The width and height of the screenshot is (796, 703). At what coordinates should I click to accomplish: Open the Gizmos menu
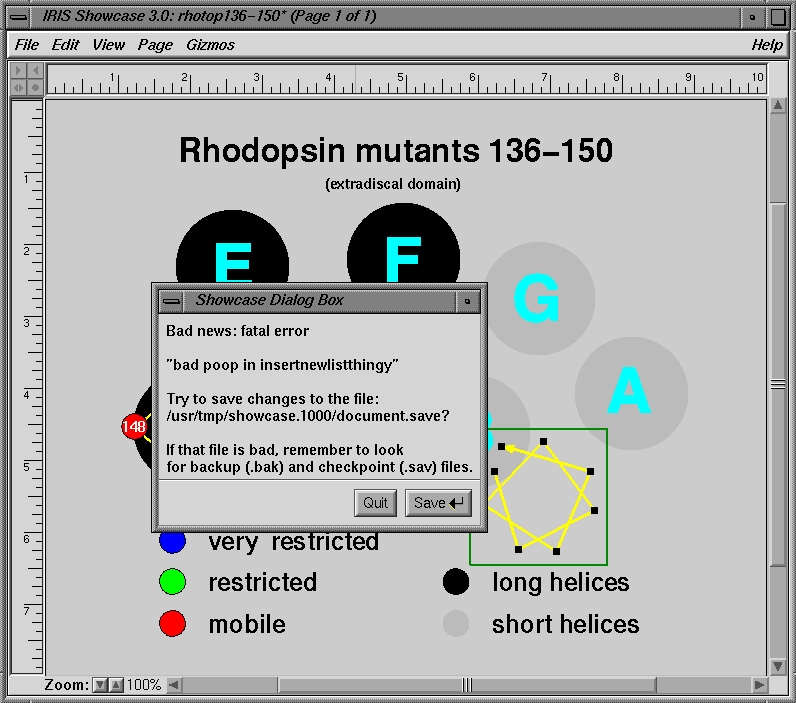210,45
